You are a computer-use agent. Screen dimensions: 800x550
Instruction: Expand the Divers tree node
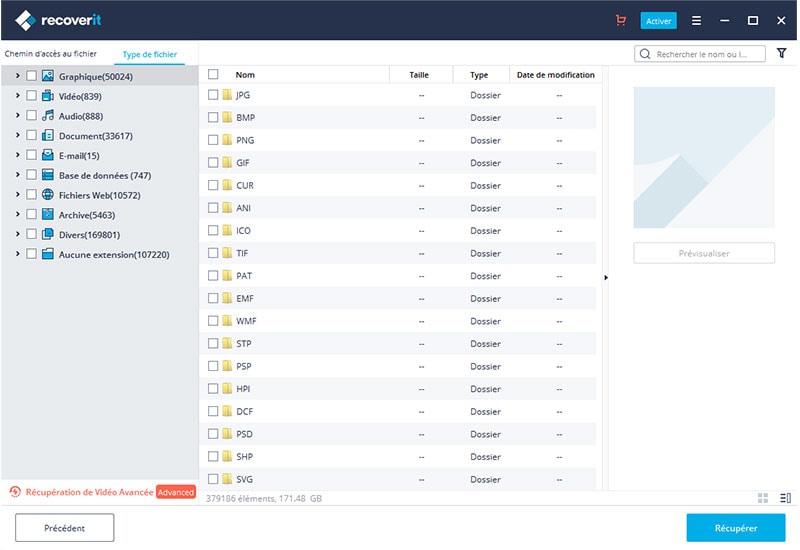[x=17, y=234]
